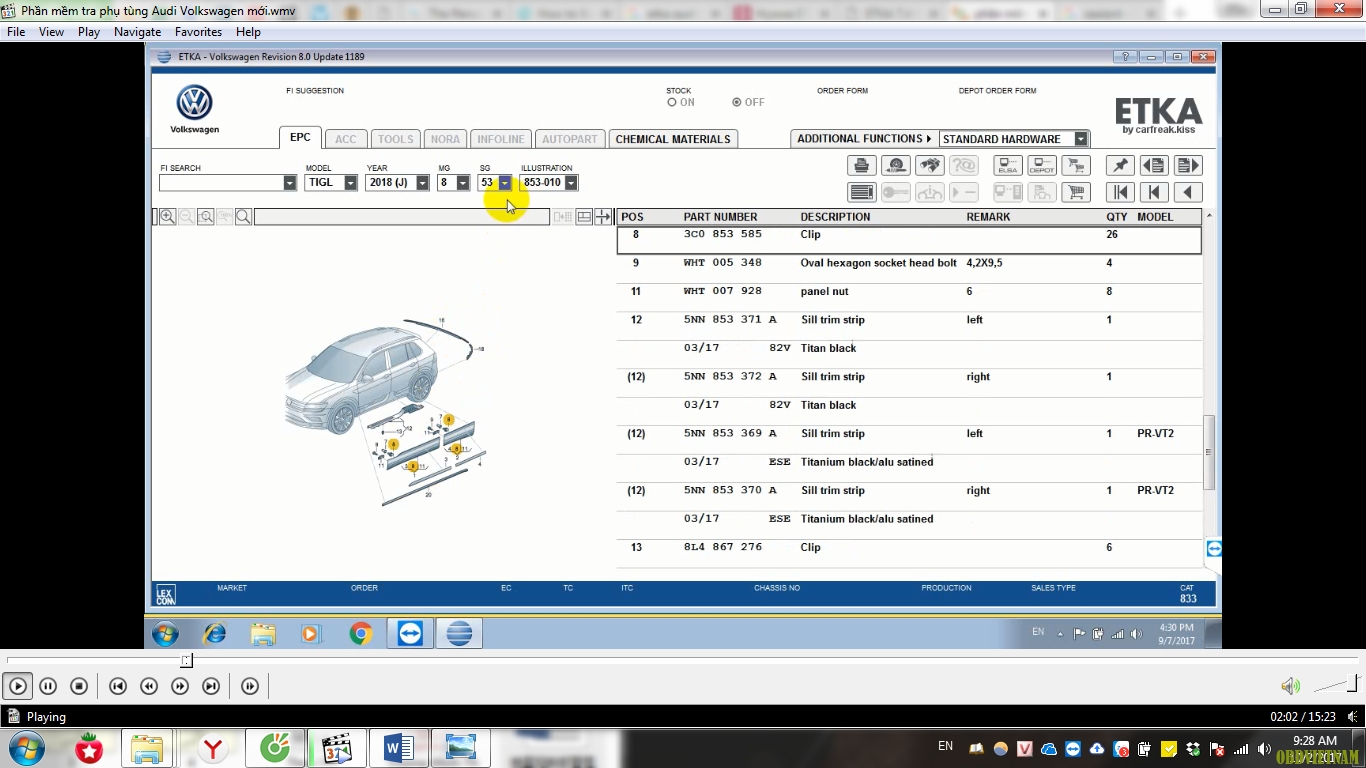Click the zoom region magnifier icon
Screen dimensions: 1366x768
click(x=206, y=217)
